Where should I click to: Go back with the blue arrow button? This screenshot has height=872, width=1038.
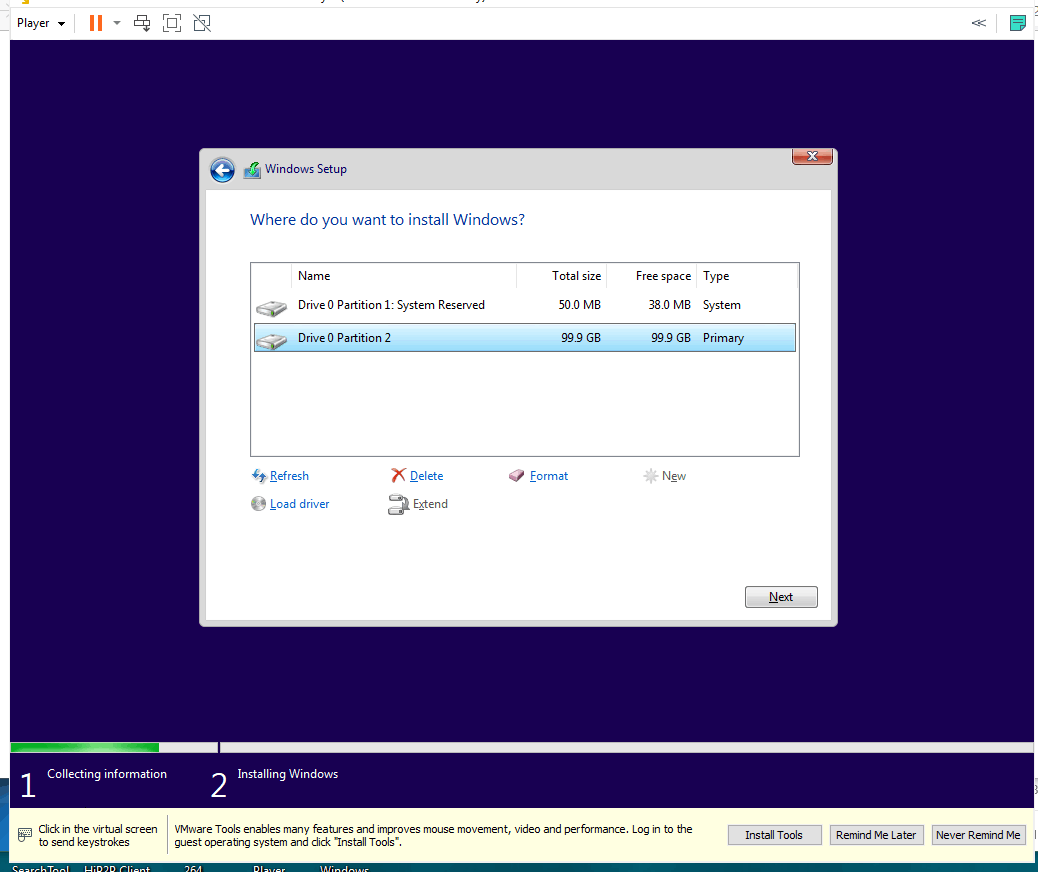click(222, 170)
